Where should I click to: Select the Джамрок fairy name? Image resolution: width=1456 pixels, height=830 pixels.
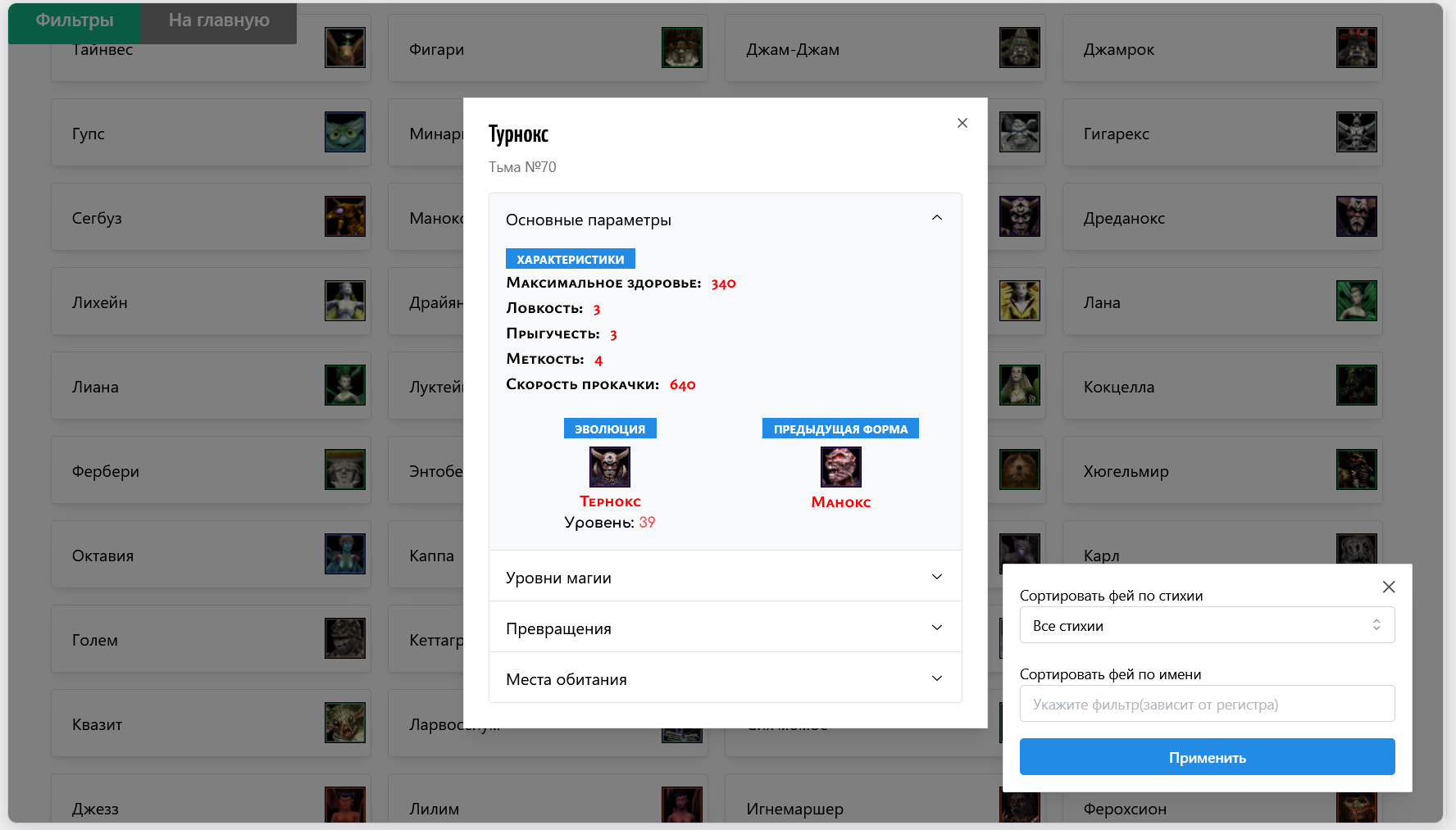click(x=1119, y=50)
